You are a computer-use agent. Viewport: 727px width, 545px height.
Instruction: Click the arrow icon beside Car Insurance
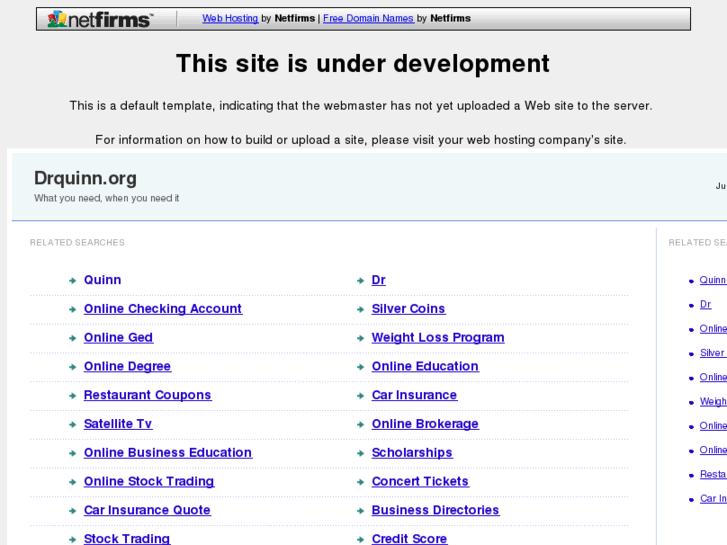click(x=360, y=396)
